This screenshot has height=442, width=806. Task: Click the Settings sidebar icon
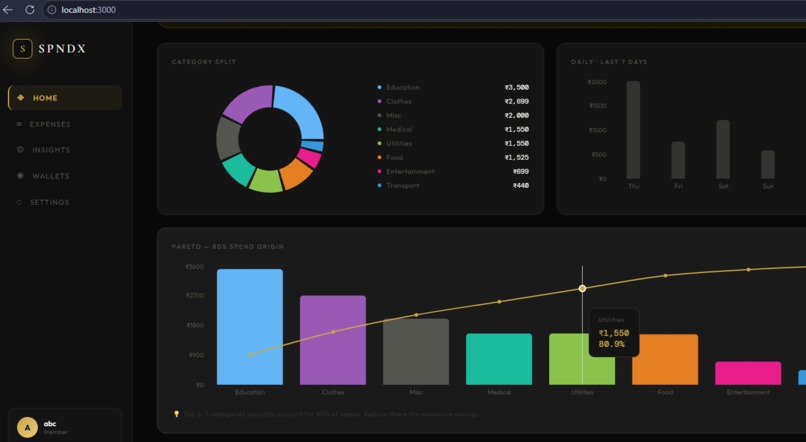(20, 202)
